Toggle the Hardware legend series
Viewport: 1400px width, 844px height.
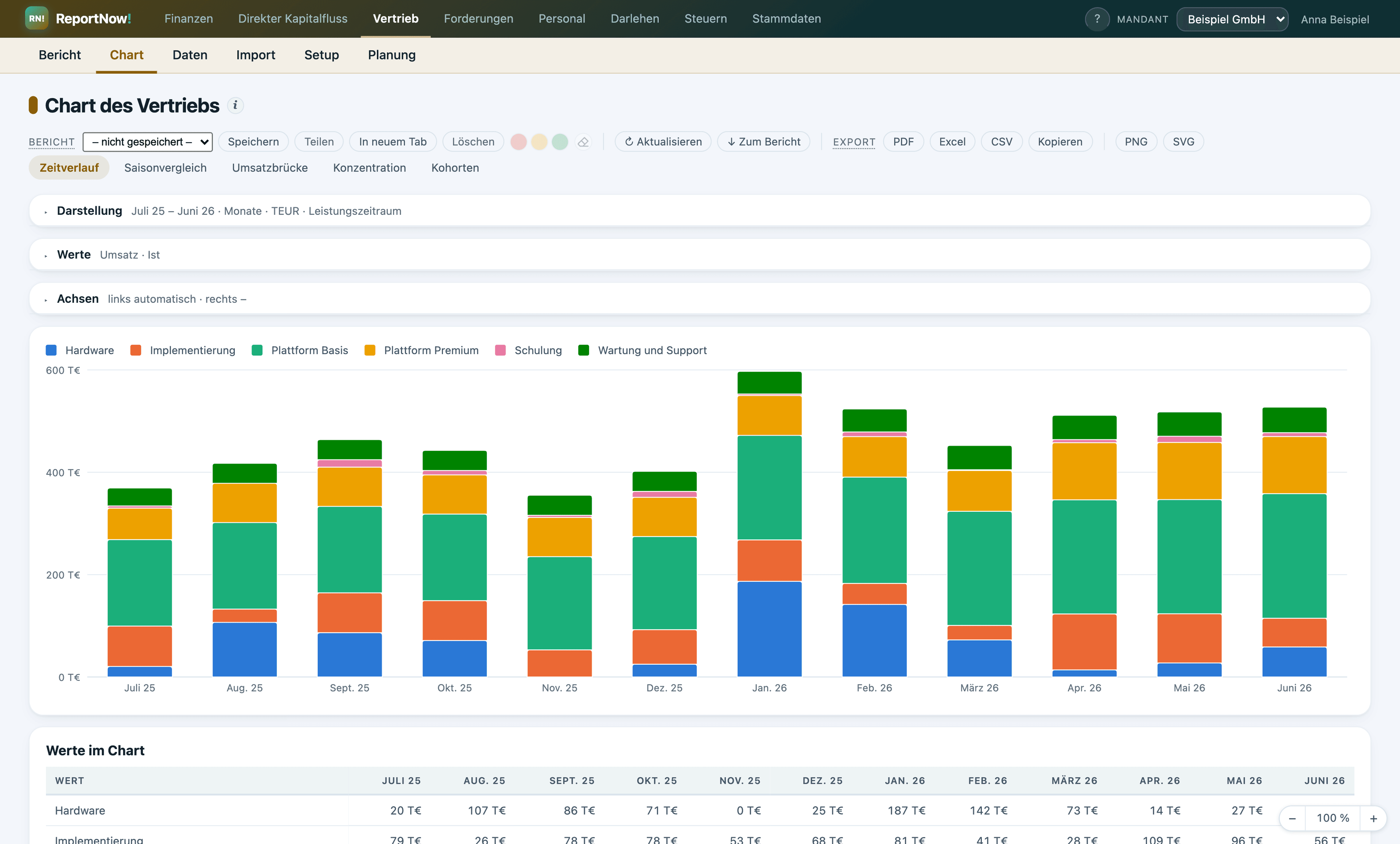point(80,350)
